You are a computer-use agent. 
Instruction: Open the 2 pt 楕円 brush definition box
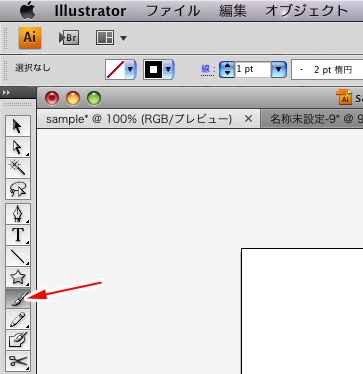pyautogui.click(x=327, y=70)
